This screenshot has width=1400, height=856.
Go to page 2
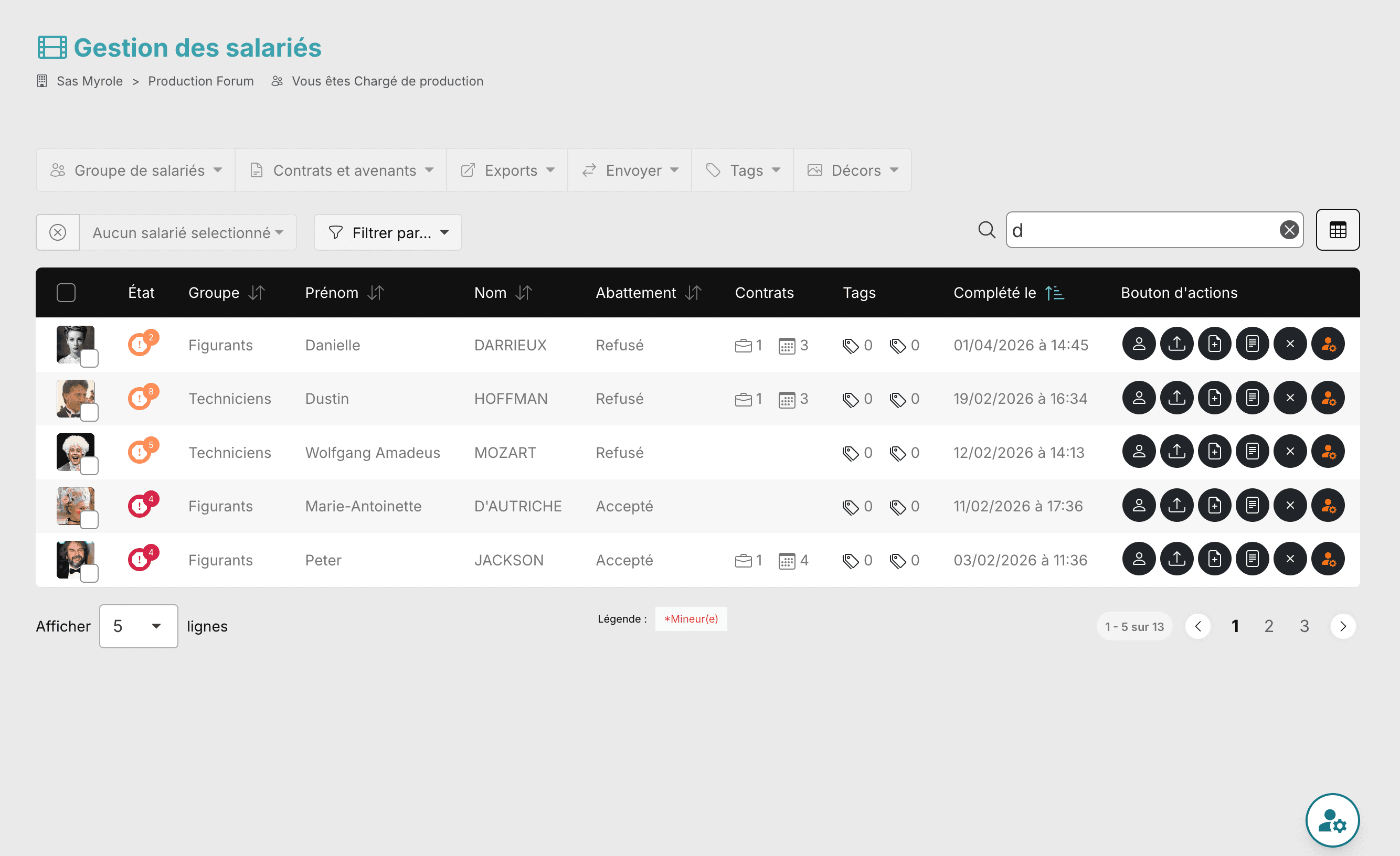pyautogui.click(x=1269, y=626)
